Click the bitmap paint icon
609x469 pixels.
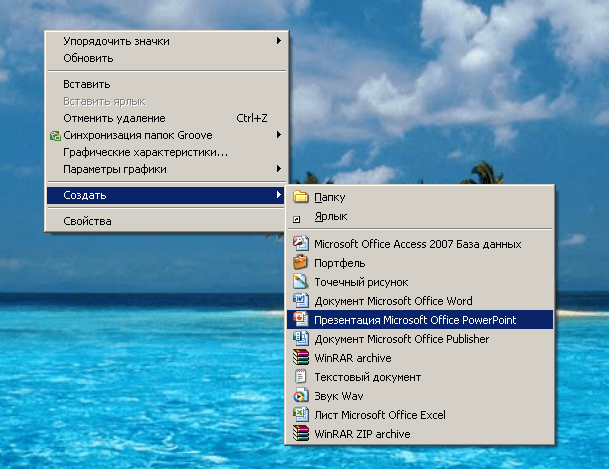[x=300, y=281]
